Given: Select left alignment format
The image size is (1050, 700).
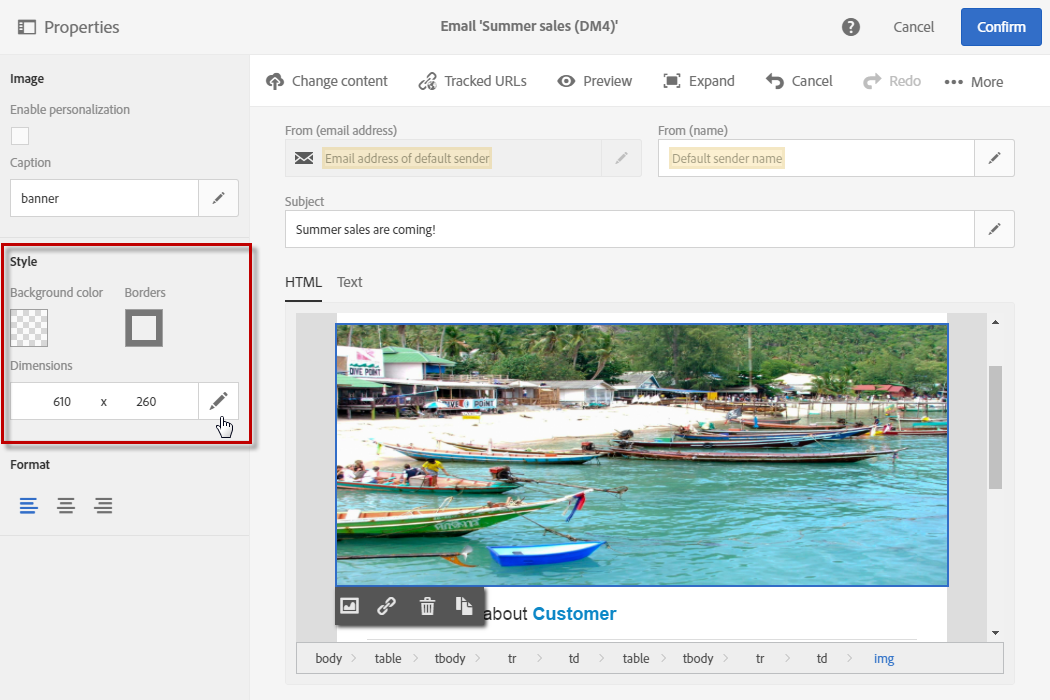Looking at the screenshot, I should (x=29, y=505).
